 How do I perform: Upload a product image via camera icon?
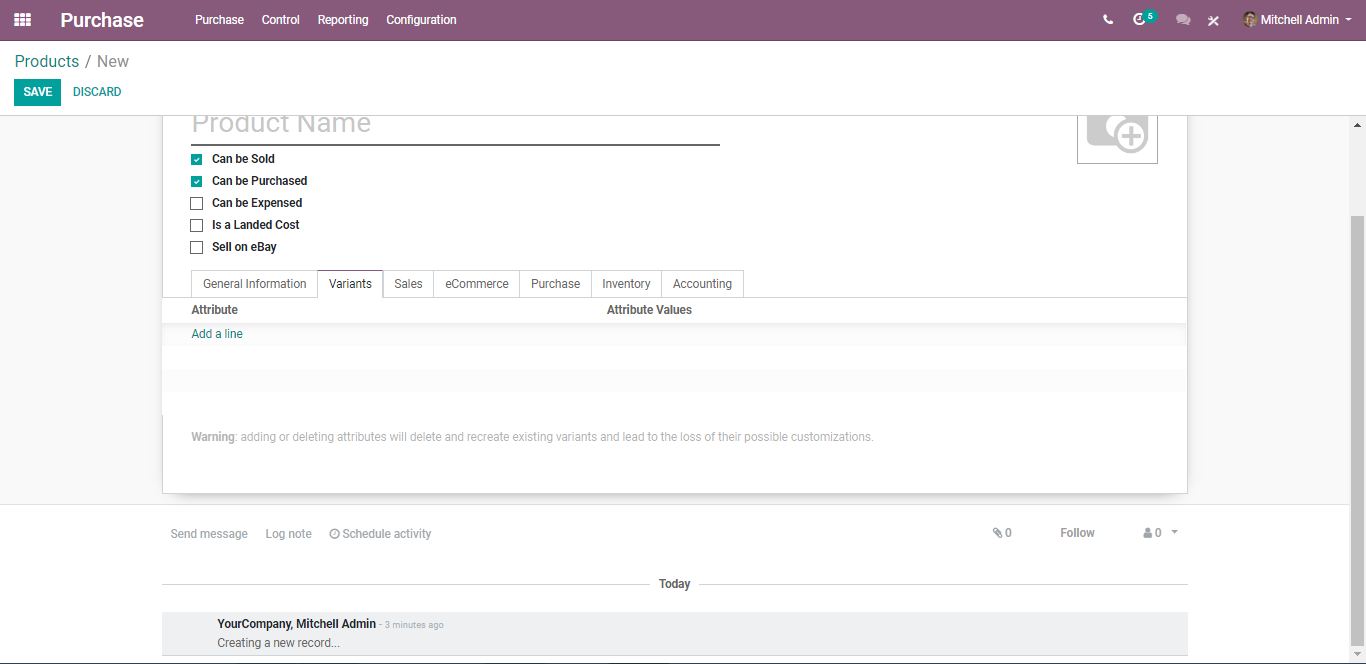1117,132
